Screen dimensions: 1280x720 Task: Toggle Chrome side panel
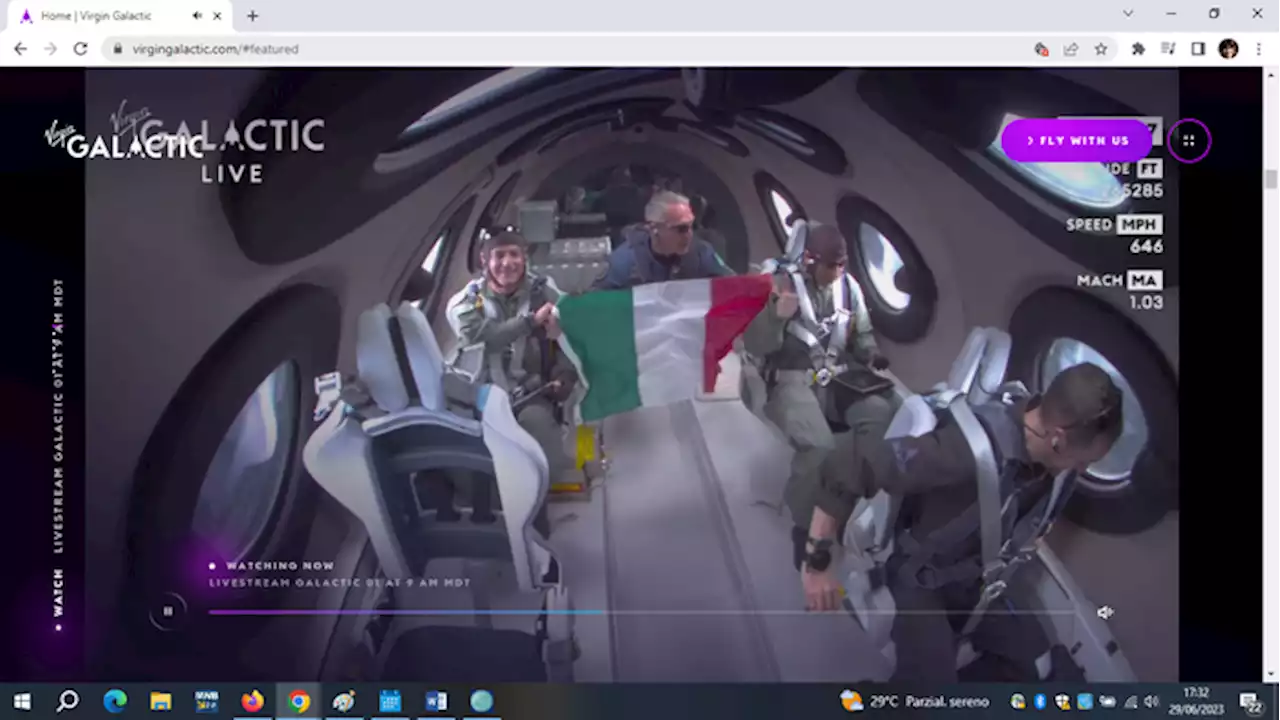point(1198,48)
